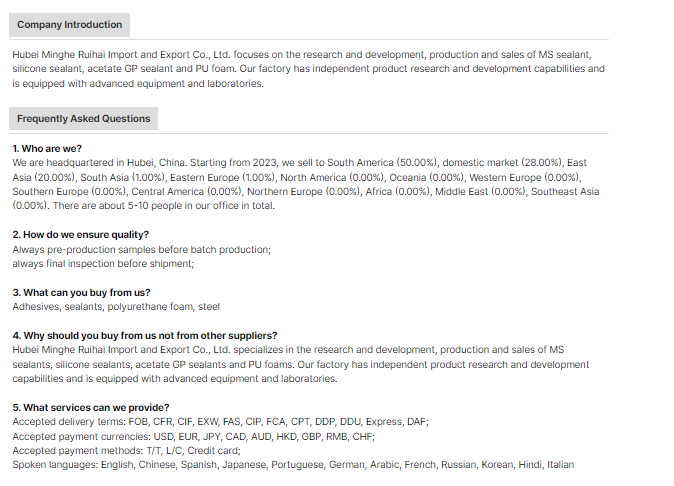The image size is (674, 486).
Task: Click the Company Introduction section header
Action: pos(70,25)
